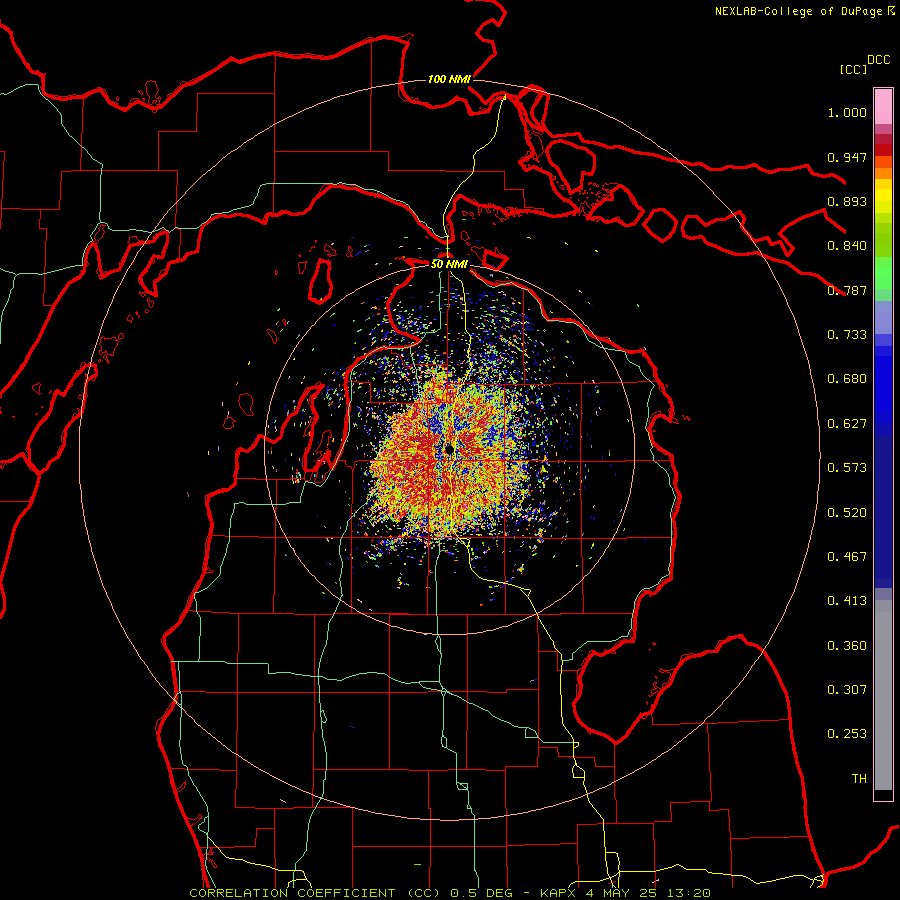Click the 0.307 color scale value
The image size is (900, 900).
click(x=847, y=690)
